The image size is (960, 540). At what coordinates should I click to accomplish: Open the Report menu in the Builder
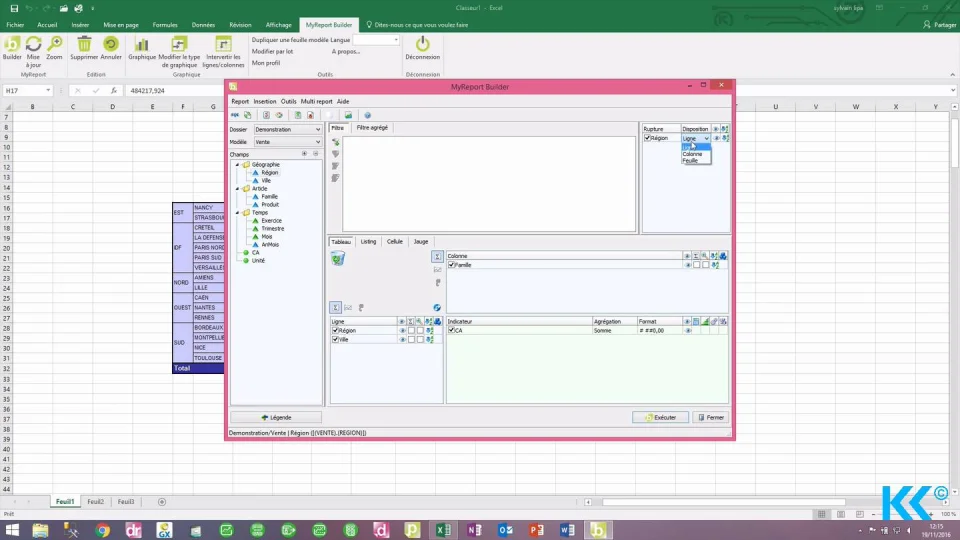(240, 102)
